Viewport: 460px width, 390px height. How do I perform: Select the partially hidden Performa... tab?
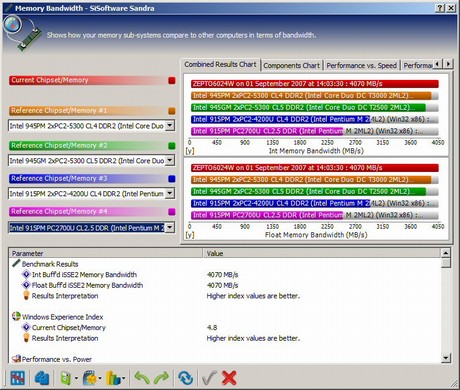tap(417, 65)
